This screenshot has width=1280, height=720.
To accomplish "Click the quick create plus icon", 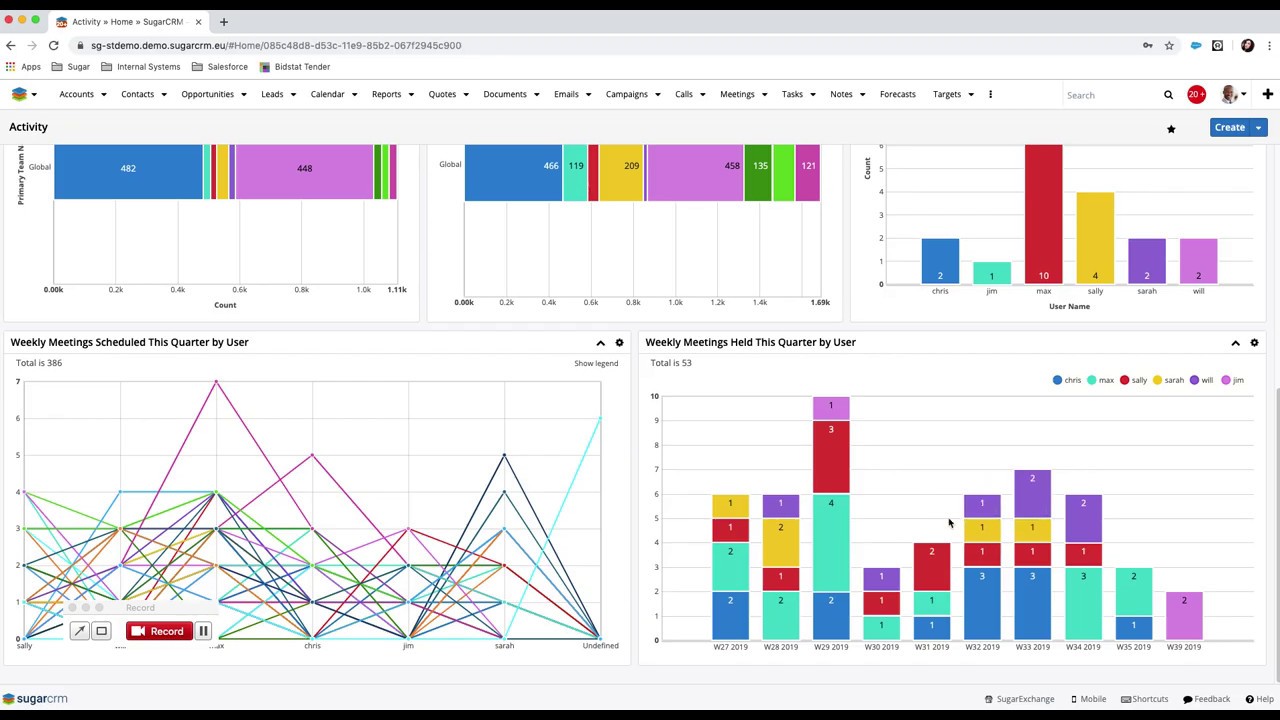I will (x=1267, y=94).
